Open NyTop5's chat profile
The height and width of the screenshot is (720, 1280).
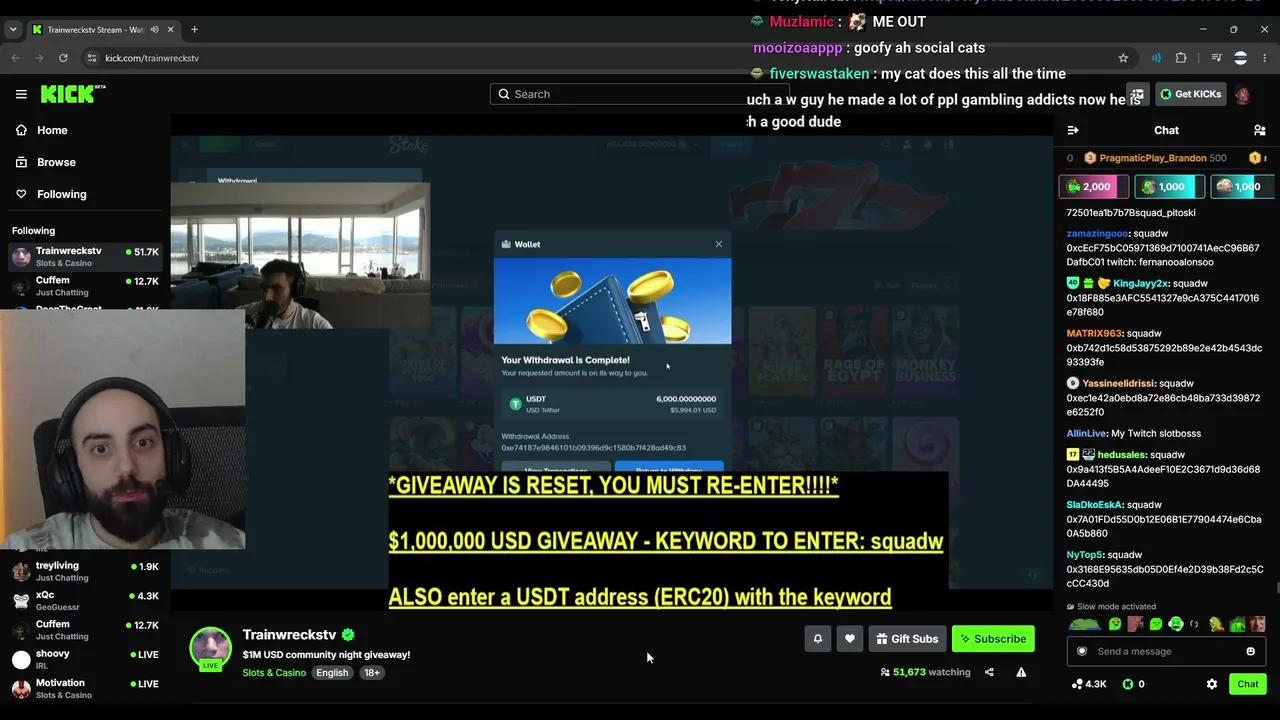point(1084,555)
